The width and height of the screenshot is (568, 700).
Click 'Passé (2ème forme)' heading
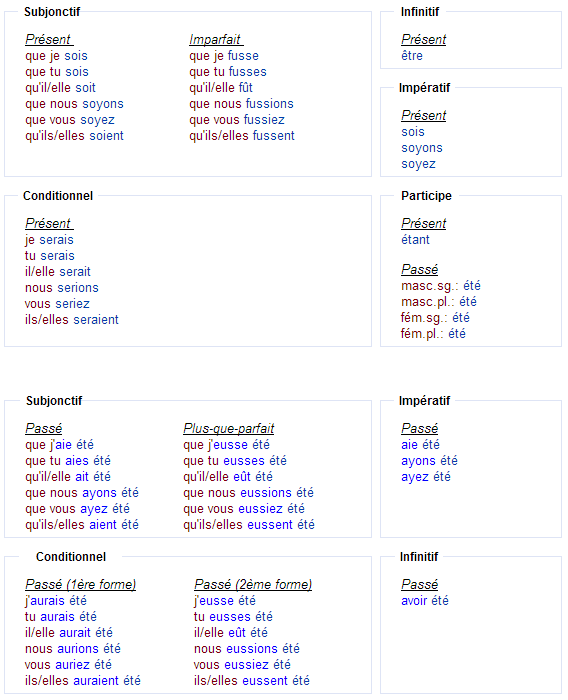coord(253,584)
